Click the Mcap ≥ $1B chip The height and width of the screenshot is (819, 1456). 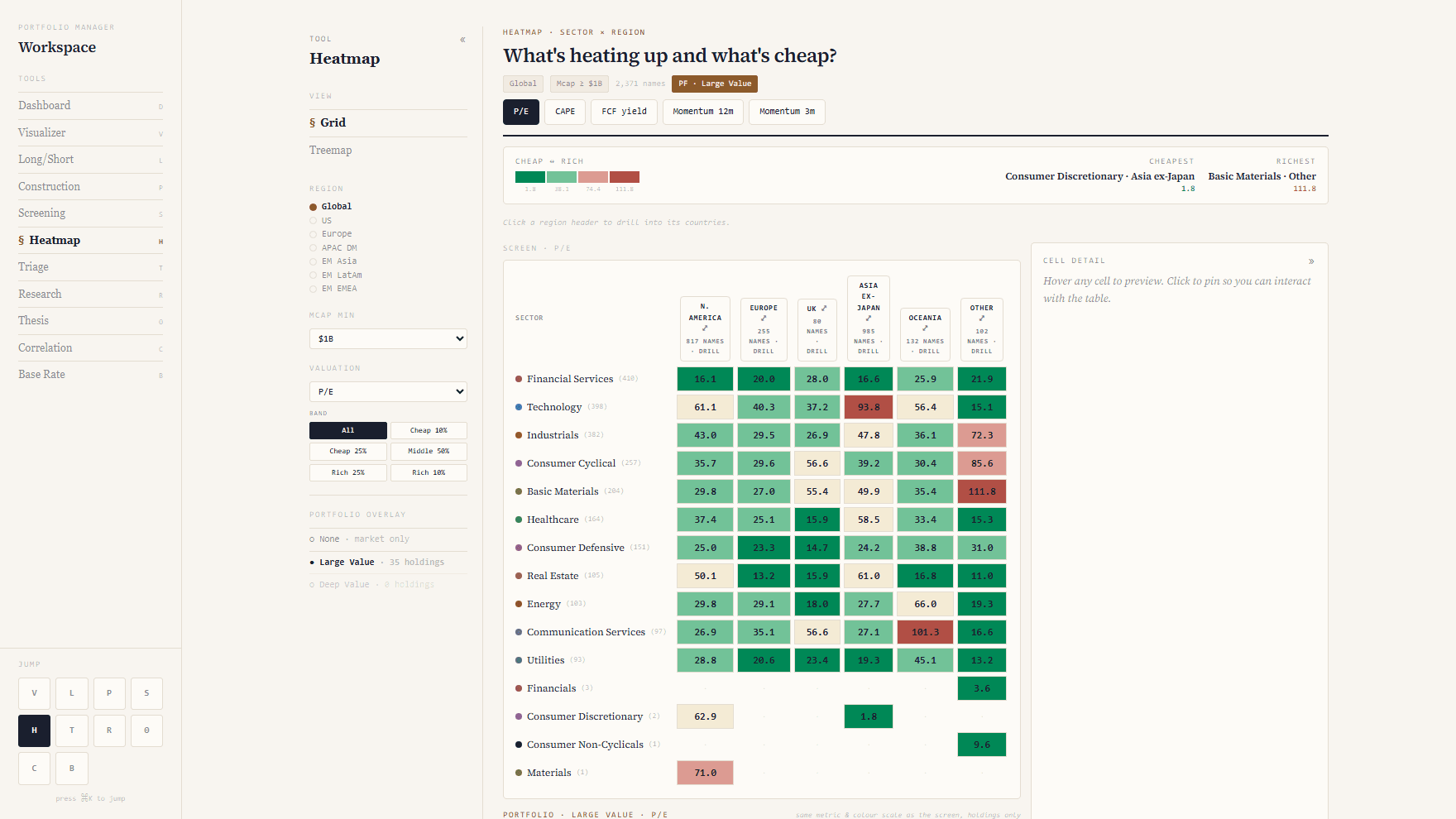(579, 84)
